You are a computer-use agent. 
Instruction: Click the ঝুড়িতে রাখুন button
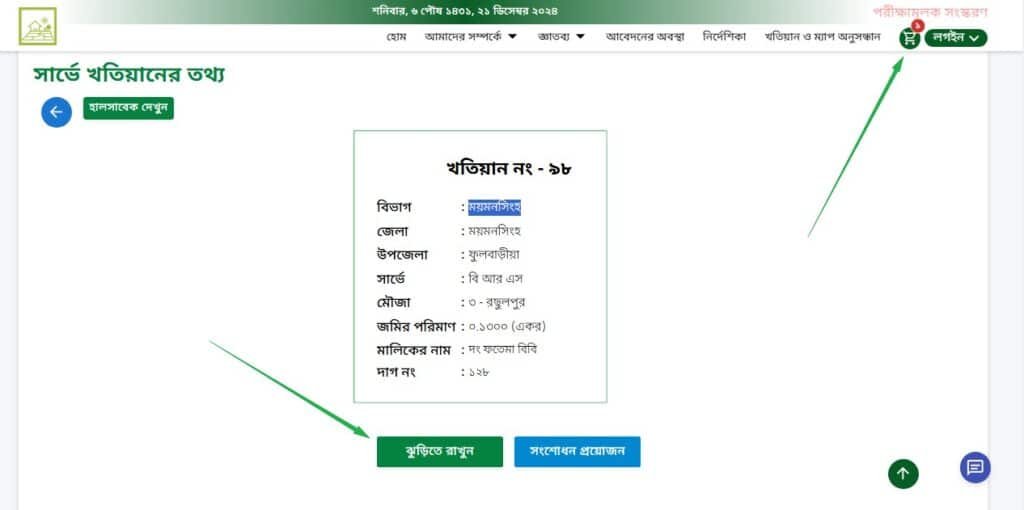click(x=440, y=452)
